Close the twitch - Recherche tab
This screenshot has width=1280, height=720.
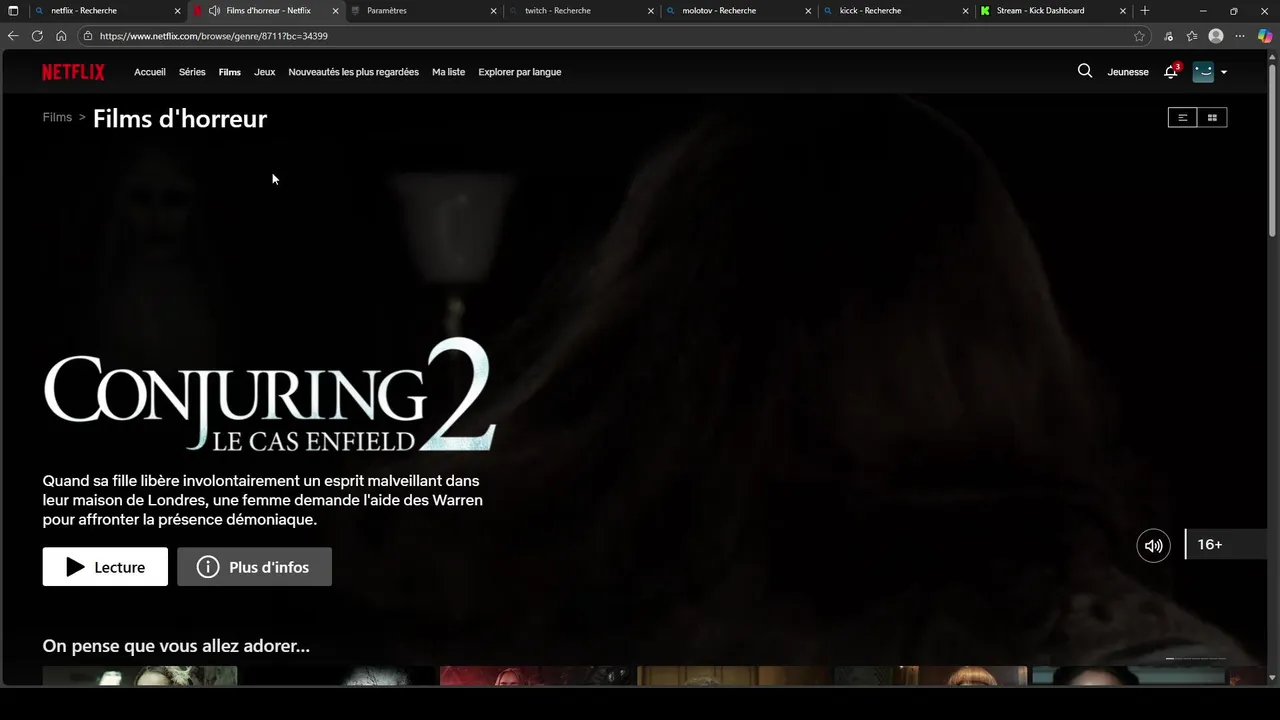point(651,11)
